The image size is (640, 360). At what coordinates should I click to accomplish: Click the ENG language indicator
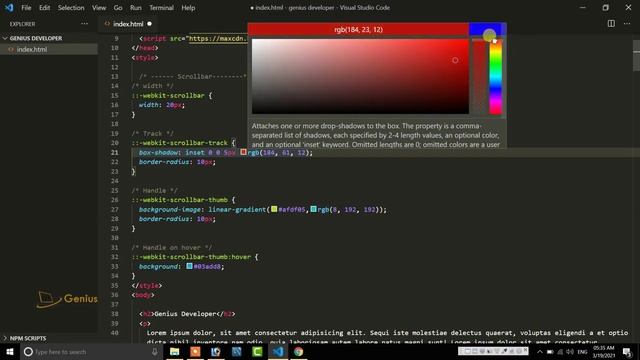(x=582, y=351)
